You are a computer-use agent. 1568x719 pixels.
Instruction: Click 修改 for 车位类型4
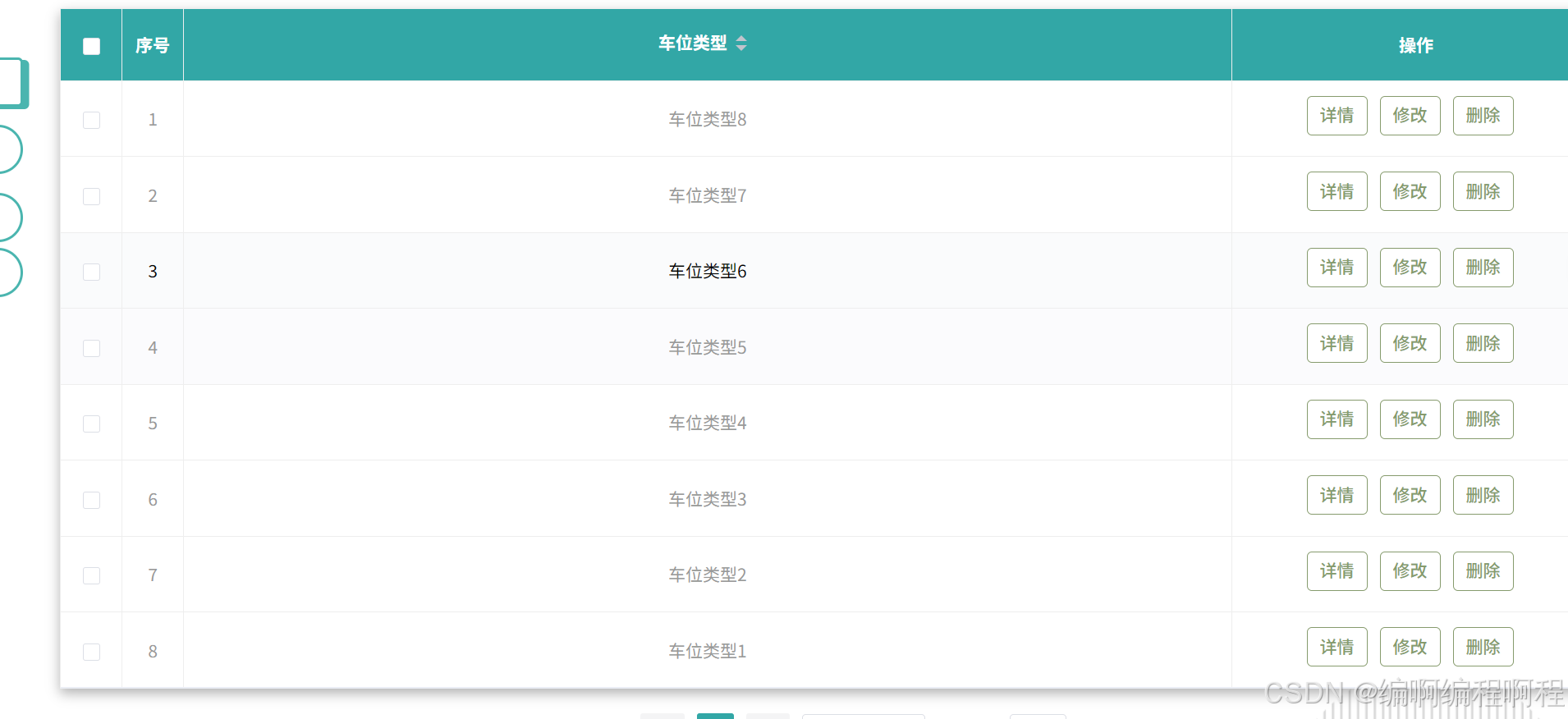coord(1410,419)
